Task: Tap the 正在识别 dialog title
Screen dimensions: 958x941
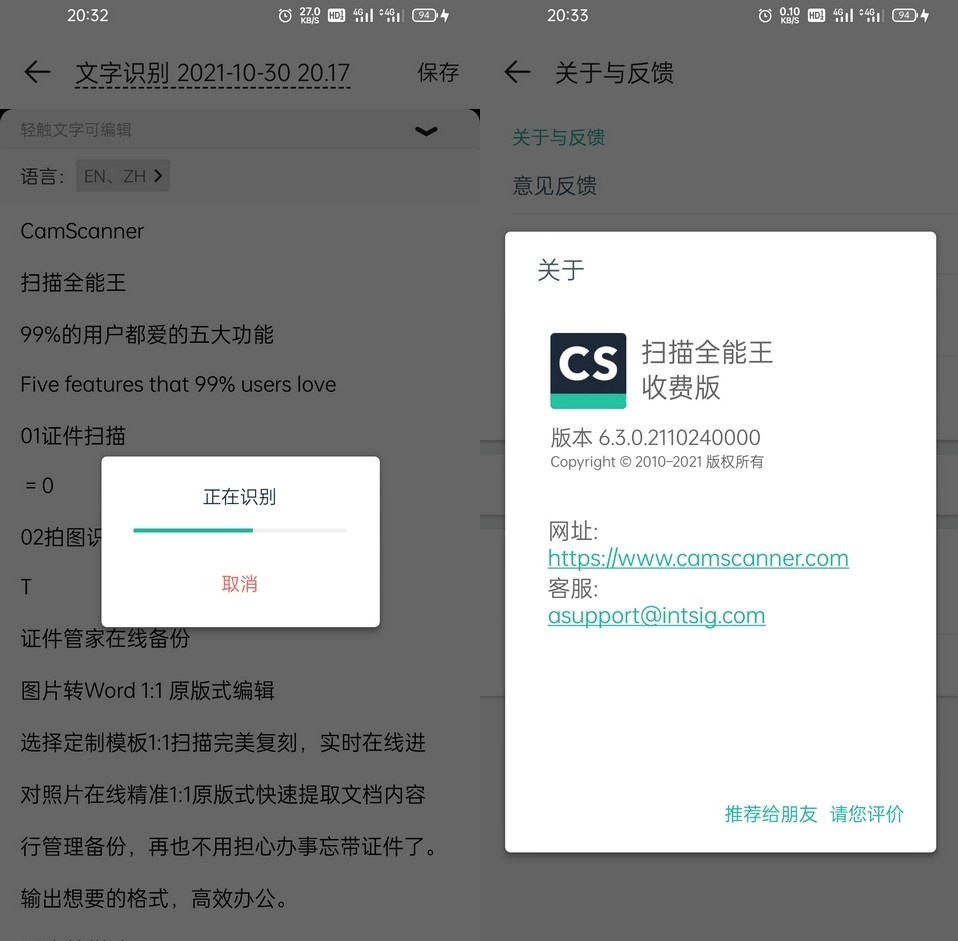Action: (240, 497)
